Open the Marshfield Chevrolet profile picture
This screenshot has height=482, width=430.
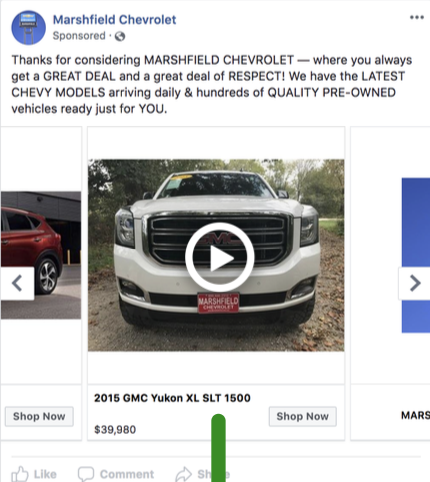pyautogui.click(x=28, y=27)
